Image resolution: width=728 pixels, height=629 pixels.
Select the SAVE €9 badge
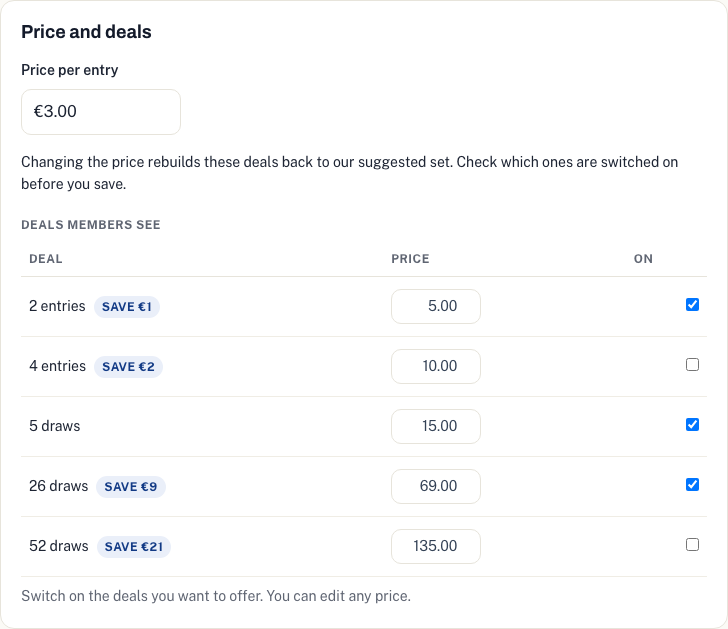pyautogui.click(x=130, y=486)
